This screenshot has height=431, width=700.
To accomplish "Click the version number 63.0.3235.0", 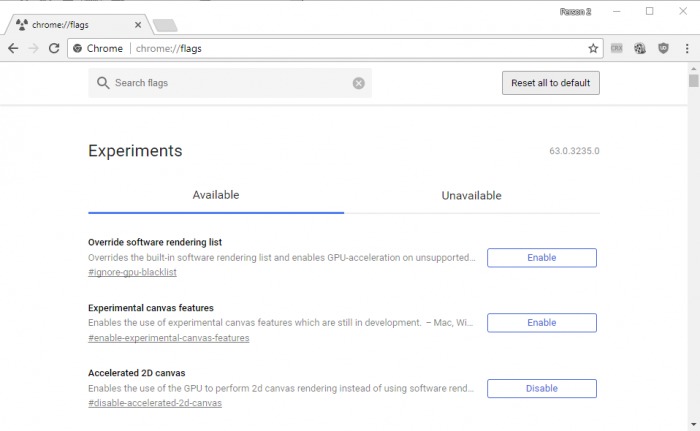I will (574, 151).
